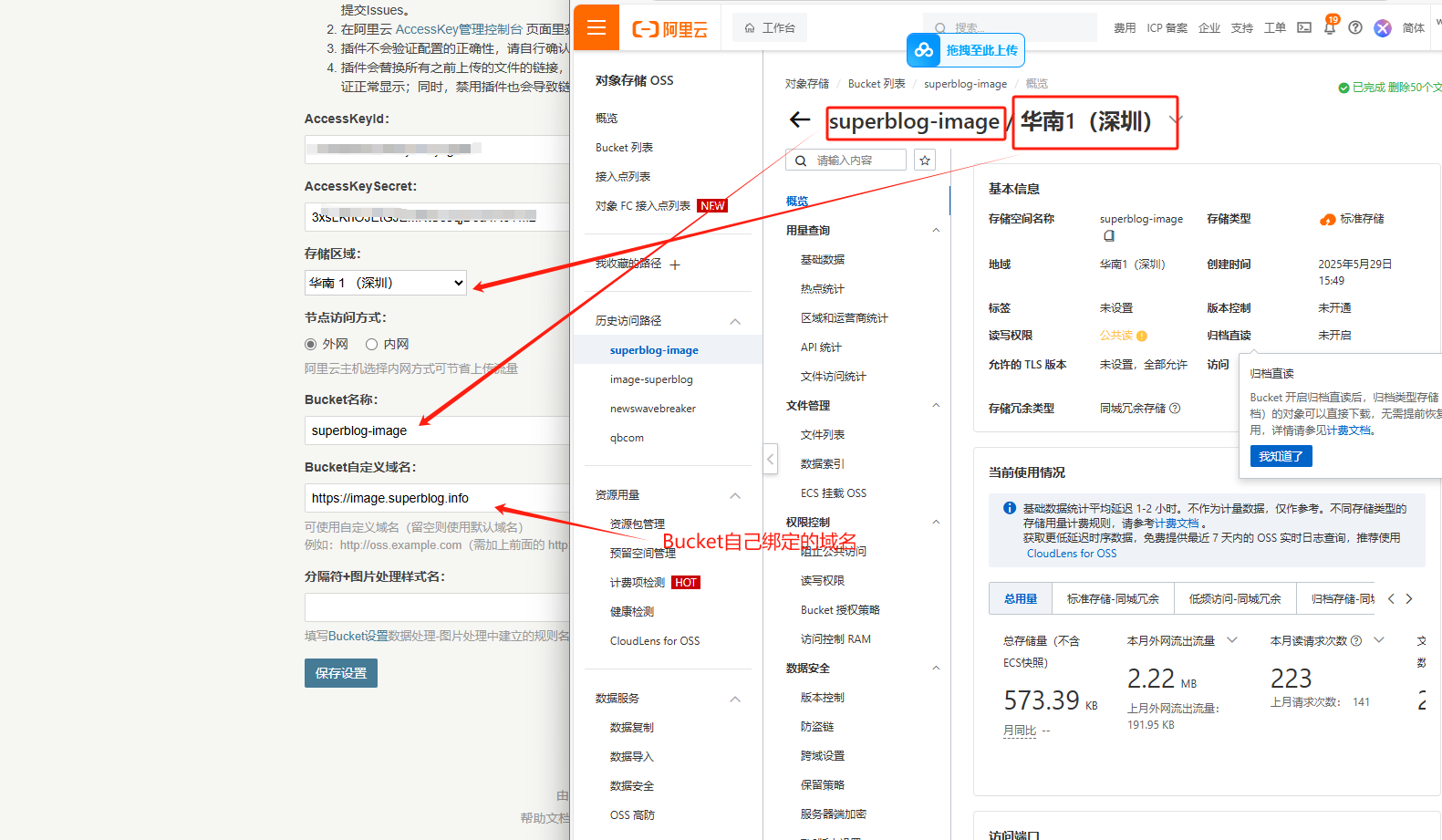Open 读写权限 in the bucket menu
Viewport: 1442px width, 840px height.
pyautogui.click(x=823, y=581)
